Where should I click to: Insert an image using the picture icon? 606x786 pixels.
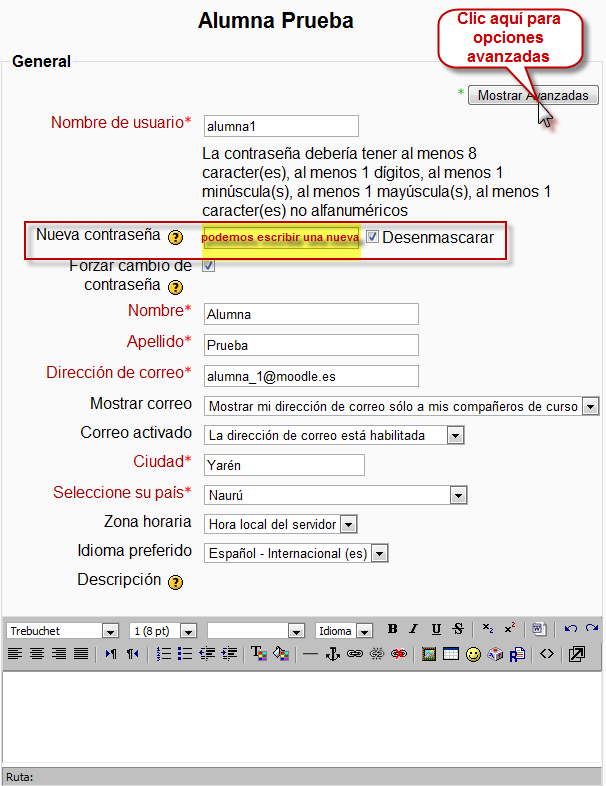pos(429,654)
